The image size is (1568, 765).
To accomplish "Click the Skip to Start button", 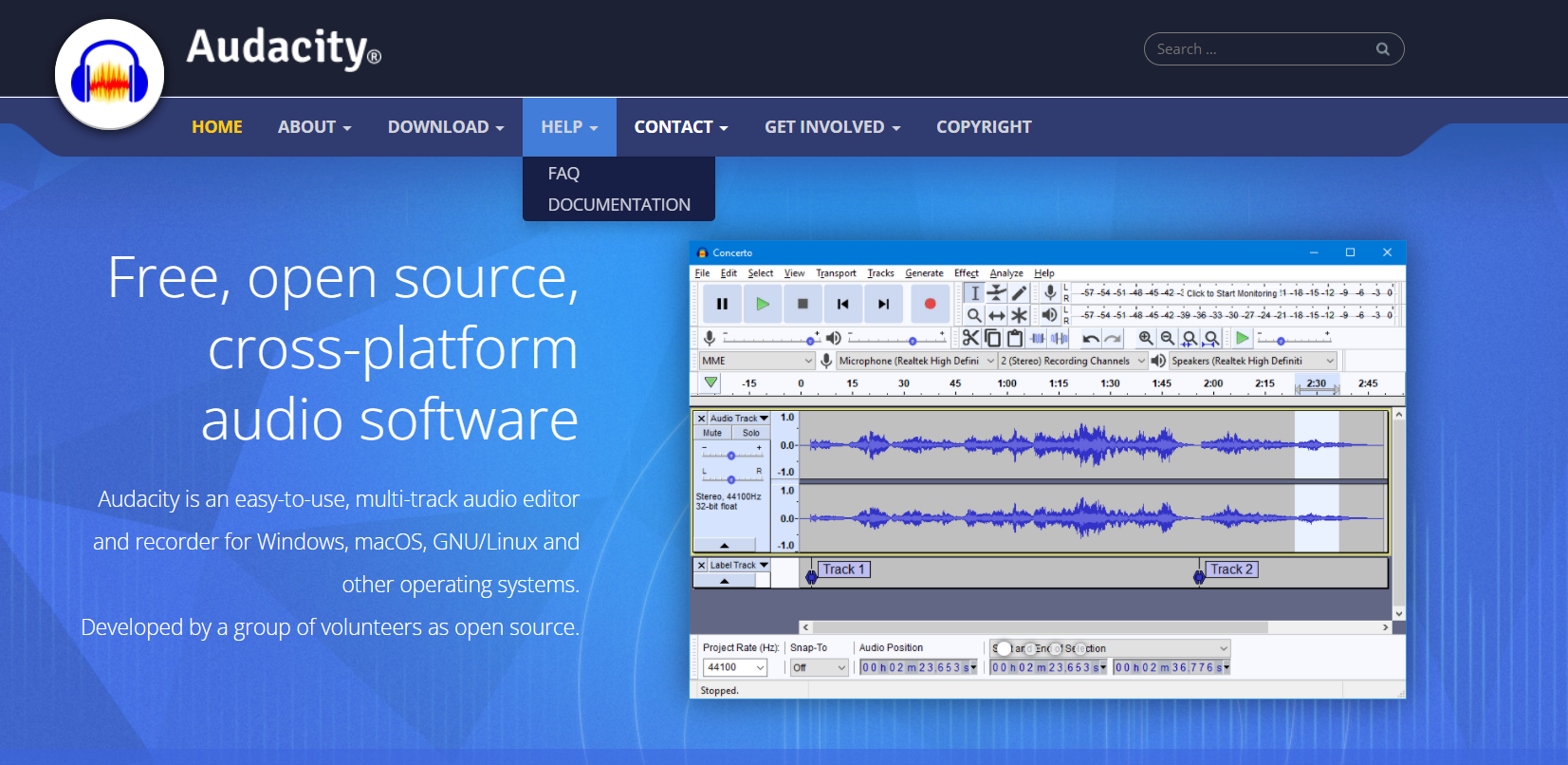I will coord(842,304).
